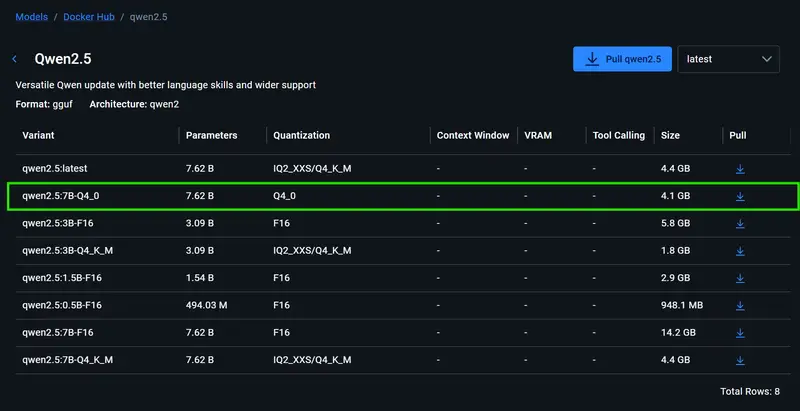Select the qwen2.5:7B-Q4_0 variant name

click(61, 196)
